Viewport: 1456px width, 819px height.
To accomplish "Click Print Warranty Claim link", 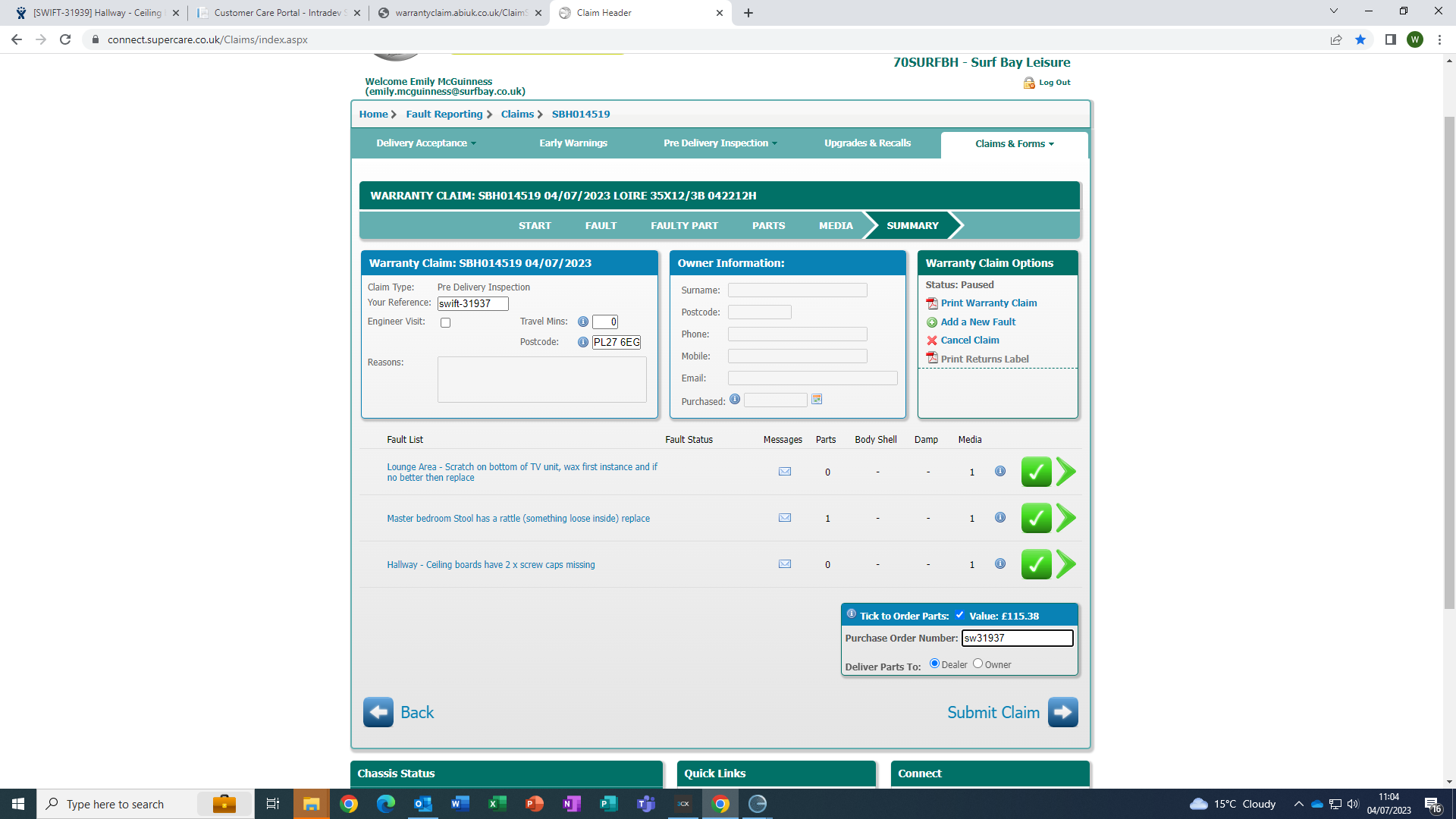I will (988, 303).
